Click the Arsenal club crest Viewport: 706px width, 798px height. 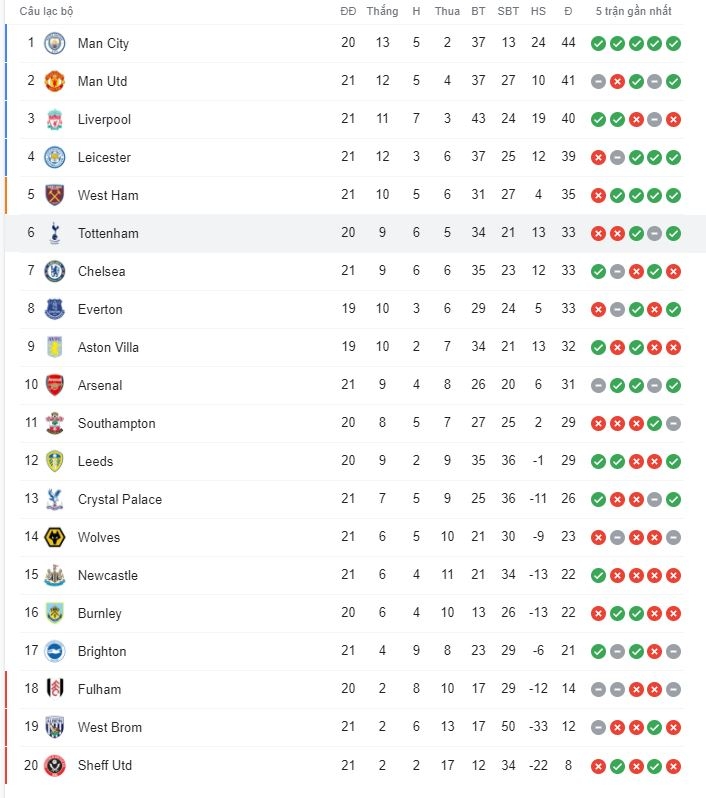coord(54,385)
